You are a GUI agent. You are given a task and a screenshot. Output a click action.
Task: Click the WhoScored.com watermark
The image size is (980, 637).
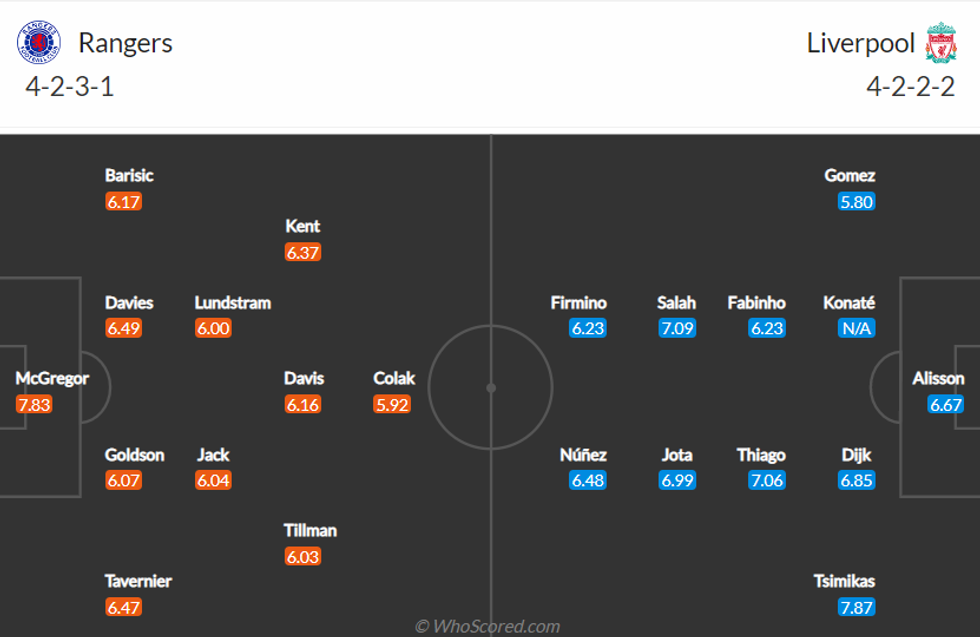[x=488, y=627]
